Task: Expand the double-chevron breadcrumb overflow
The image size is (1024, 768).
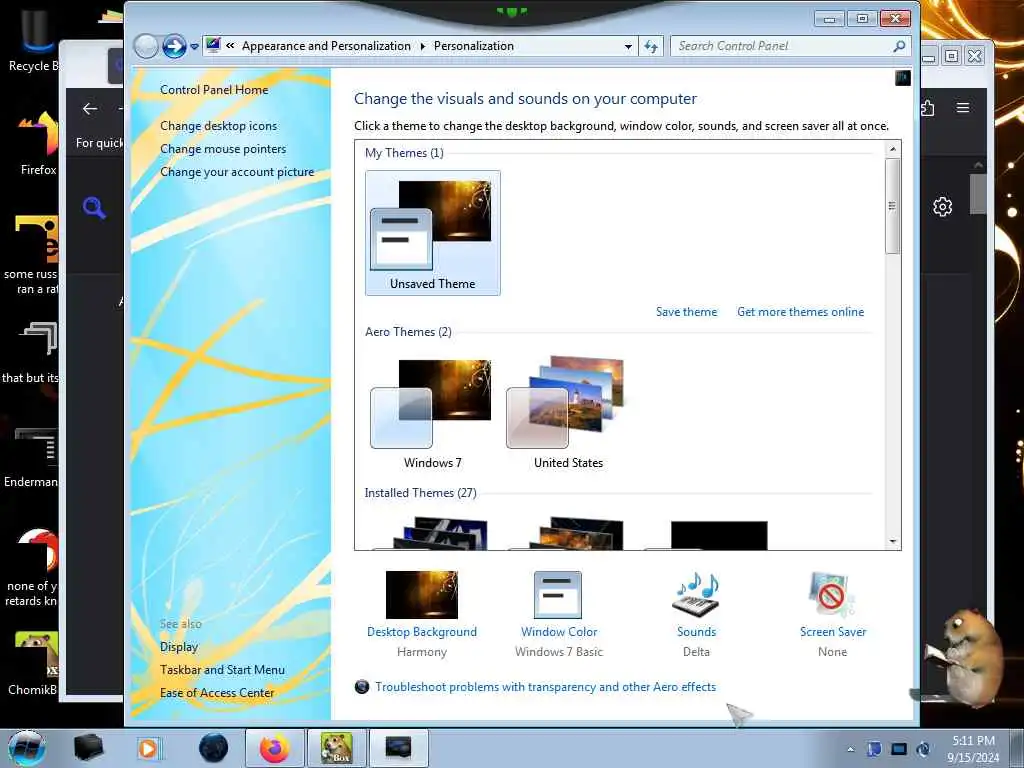Action: [231, 46]
